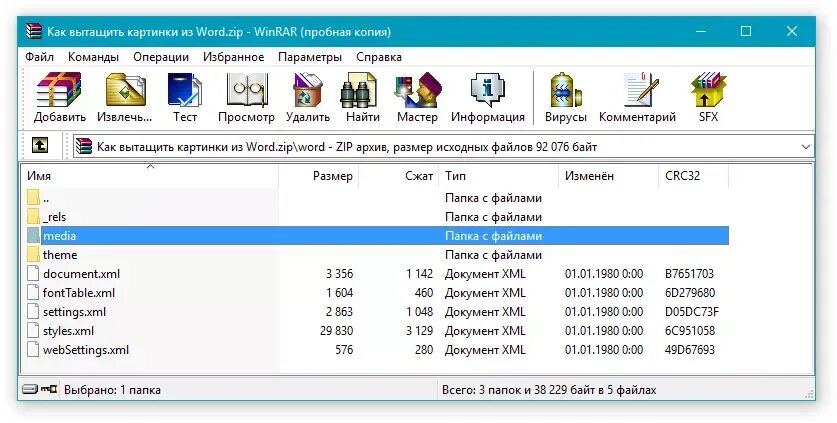837x423 pixels.
Task: Select the settings.xml file name
Action: [75, 312]
